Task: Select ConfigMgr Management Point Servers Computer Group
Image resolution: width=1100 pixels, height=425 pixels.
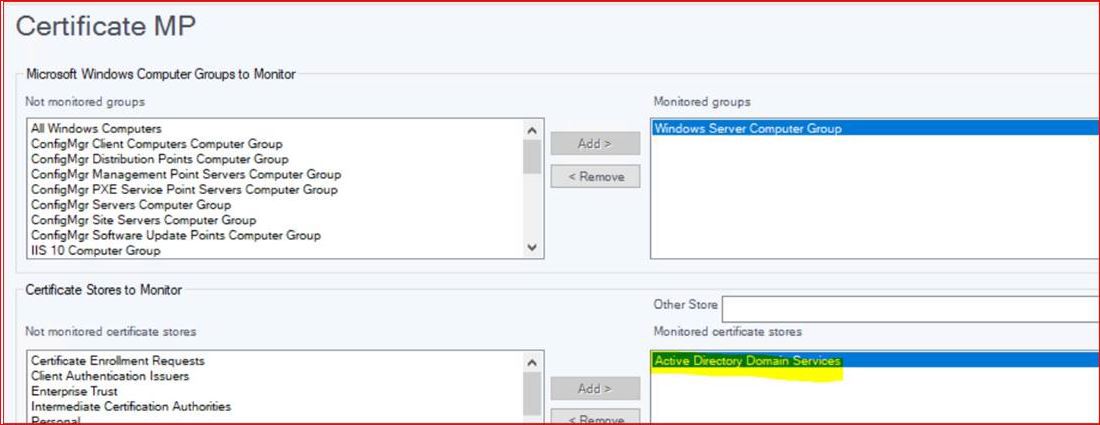Action: (186, 174)
